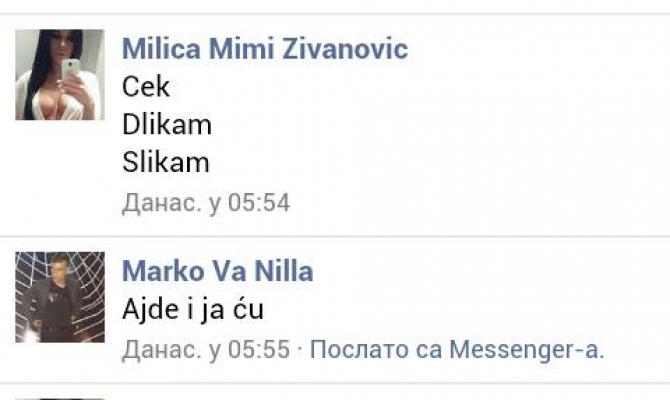Select the 'Ajde i ja ću' message
The width and height of the screenshot is (670, 400).
click(193, 309)
